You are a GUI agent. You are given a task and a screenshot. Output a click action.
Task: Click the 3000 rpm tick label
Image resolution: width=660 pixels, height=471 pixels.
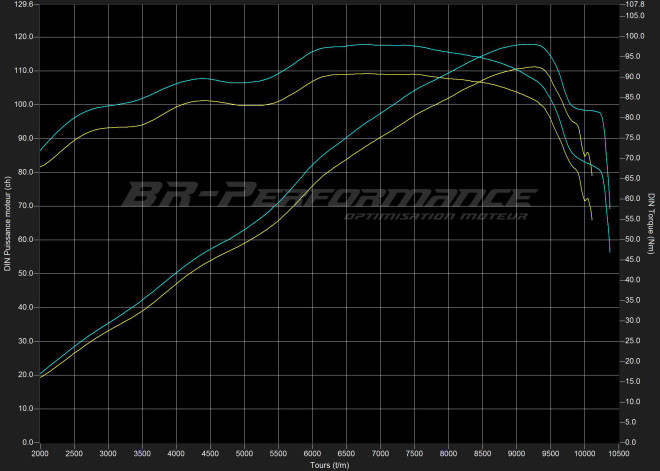pyautogui.click(x=108, y=454)
